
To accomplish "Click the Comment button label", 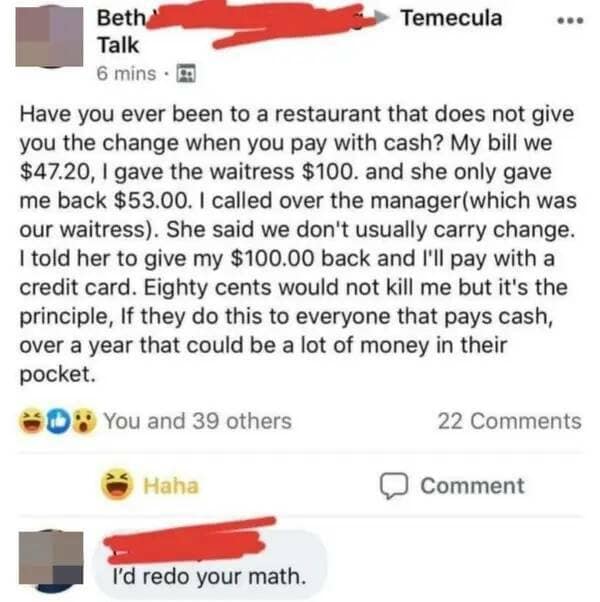I will 472,486.
